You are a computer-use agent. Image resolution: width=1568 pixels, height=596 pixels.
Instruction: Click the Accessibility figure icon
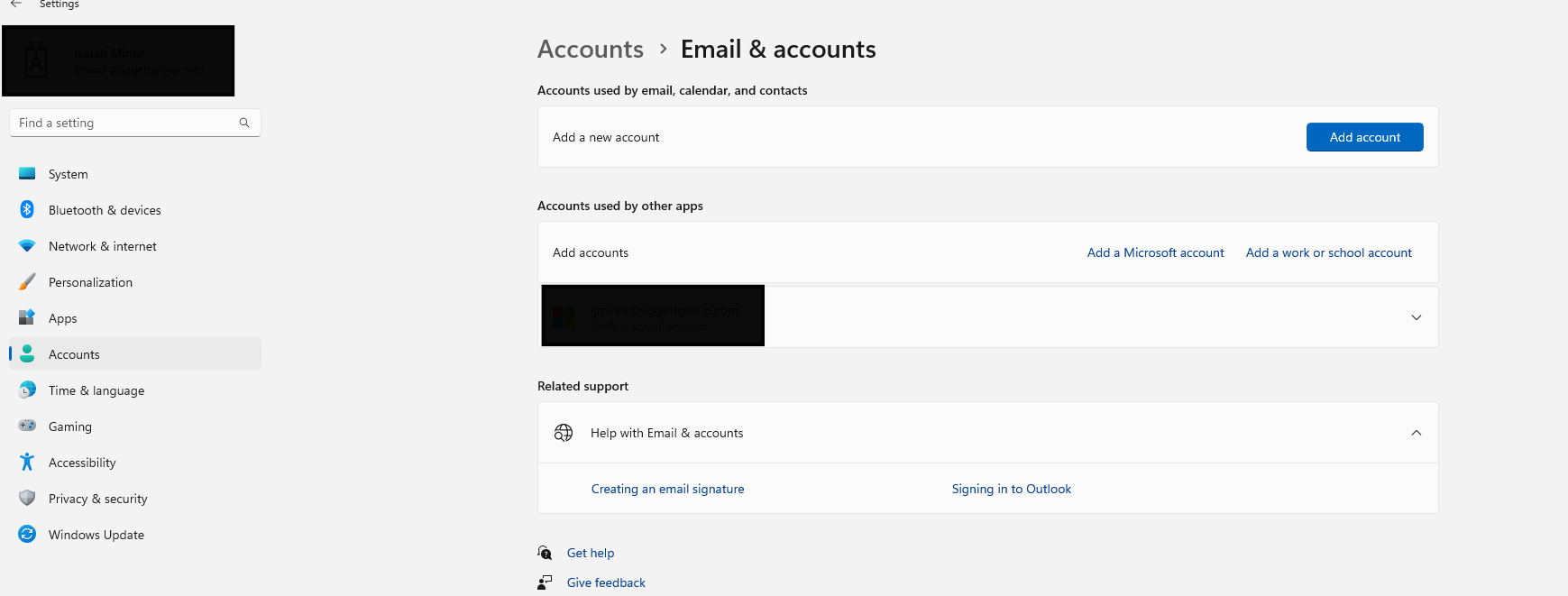click(27, 462)
